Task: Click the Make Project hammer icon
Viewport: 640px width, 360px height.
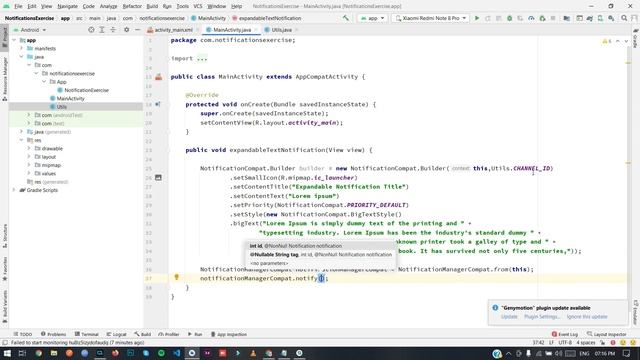Action: click(346, 18)
